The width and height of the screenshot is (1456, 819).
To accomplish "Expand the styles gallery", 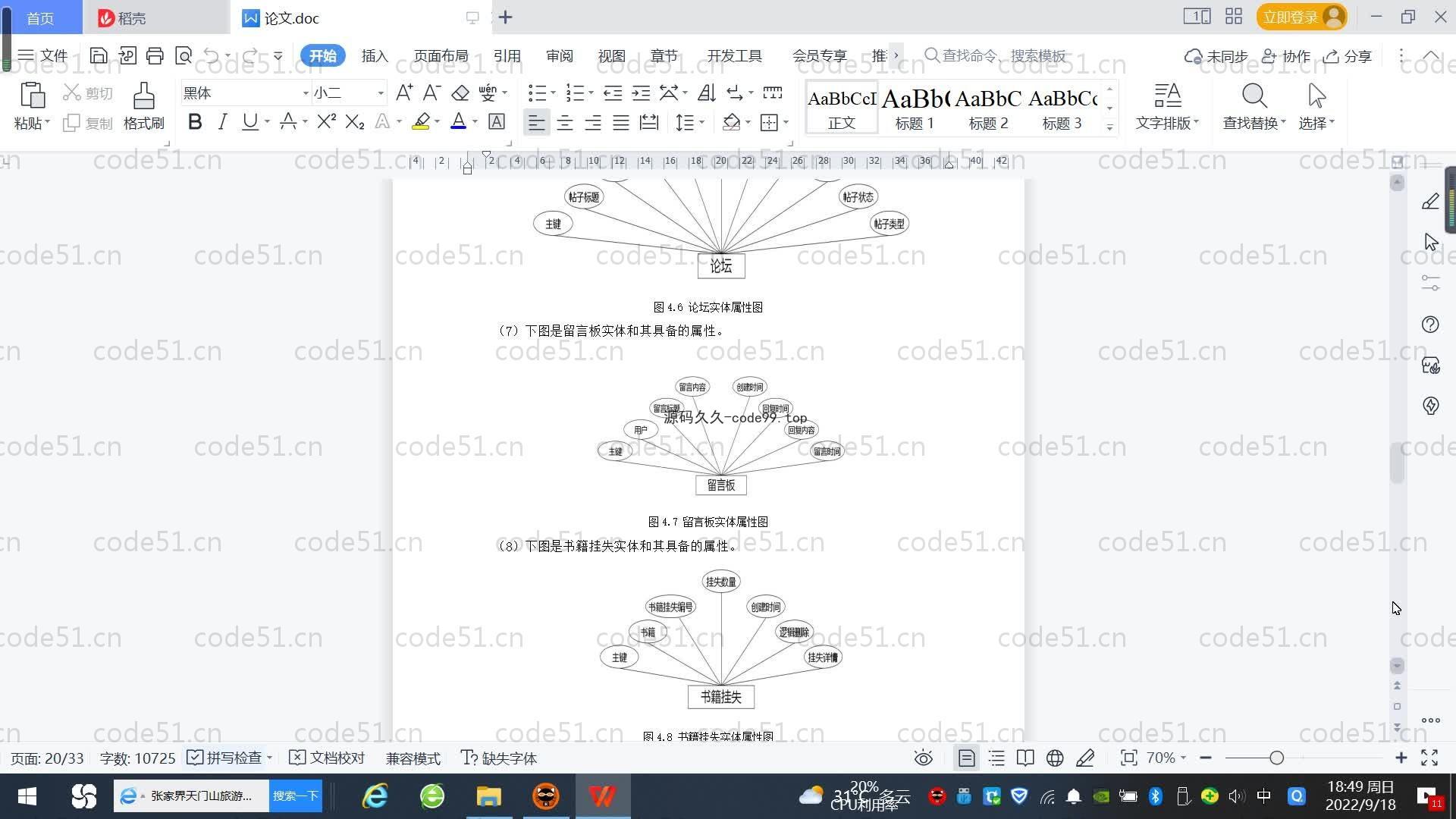I will point(1109,127).
